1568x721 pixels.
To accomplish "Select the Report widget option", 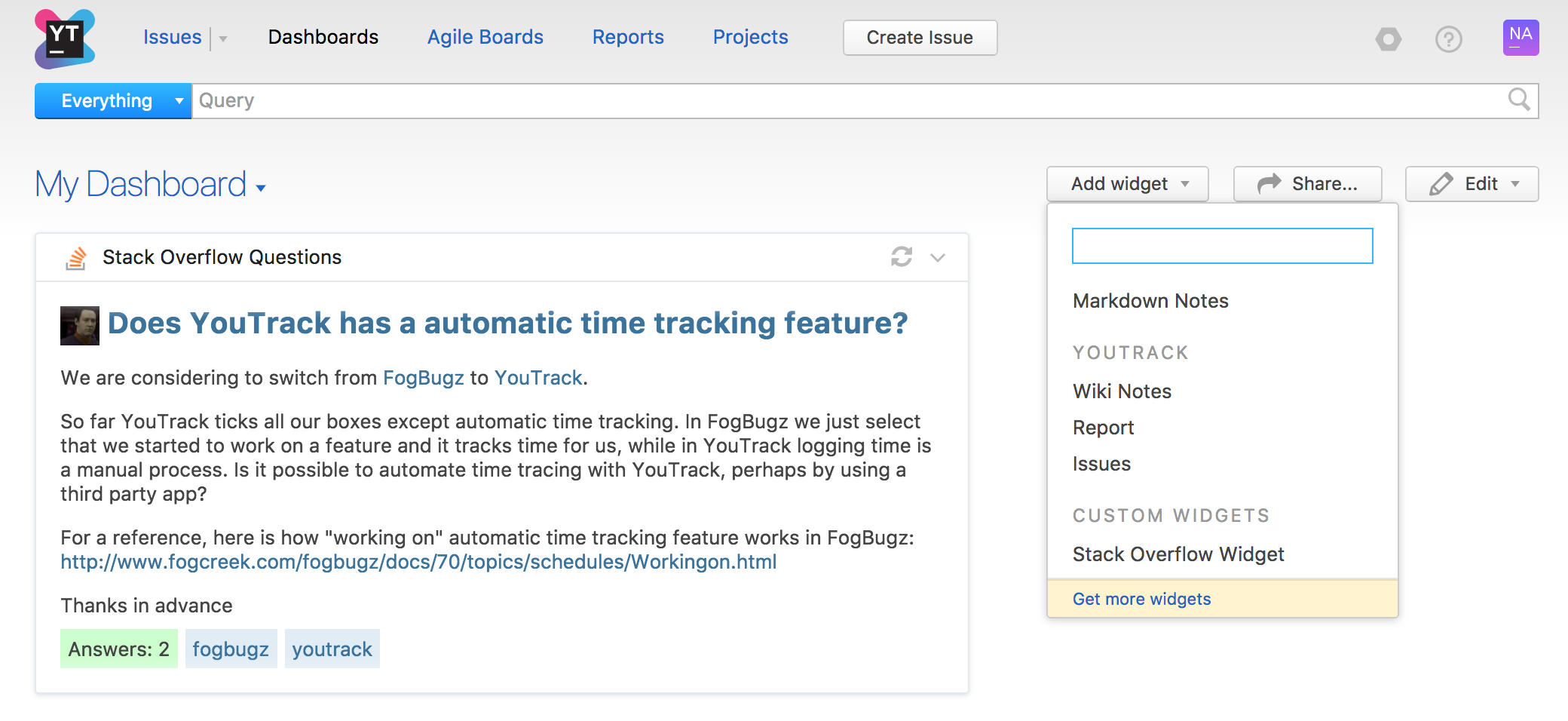I will [1103, 428].
